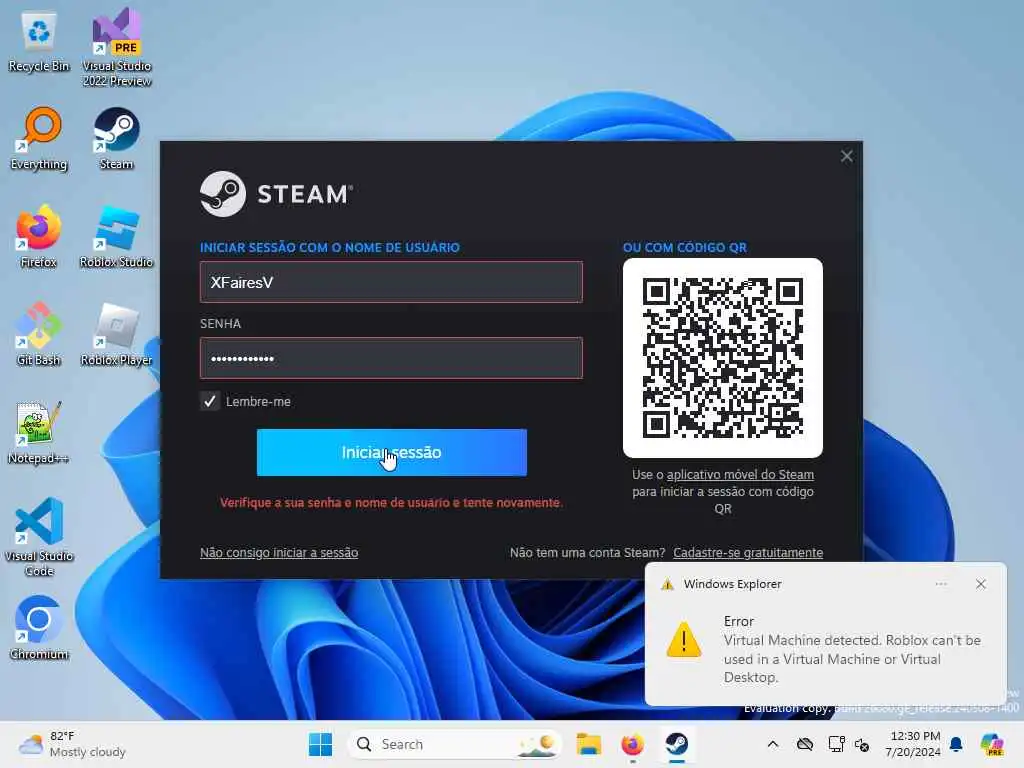Open the Não consigo iniciar a sessão link
Viewport: 1024px width, 768px height.
pos(279,552)
